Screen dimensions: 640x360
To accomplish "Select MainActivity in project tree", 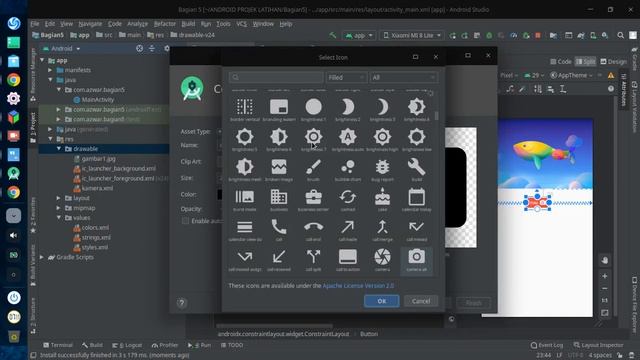I will [x=93, y=100].
